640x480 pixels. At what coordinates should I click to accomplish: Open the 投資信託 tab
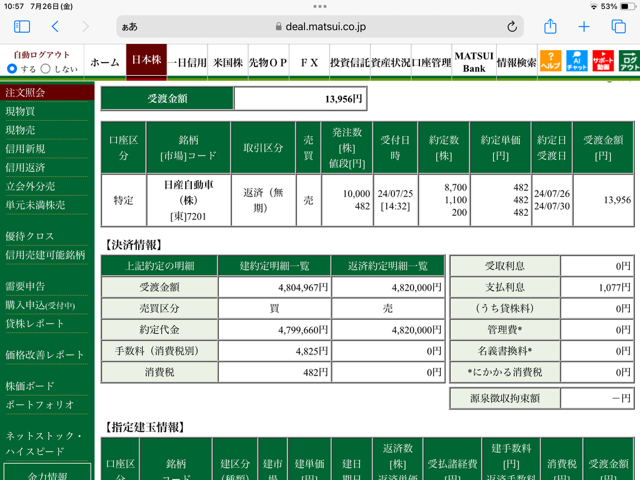click(350, 62)
